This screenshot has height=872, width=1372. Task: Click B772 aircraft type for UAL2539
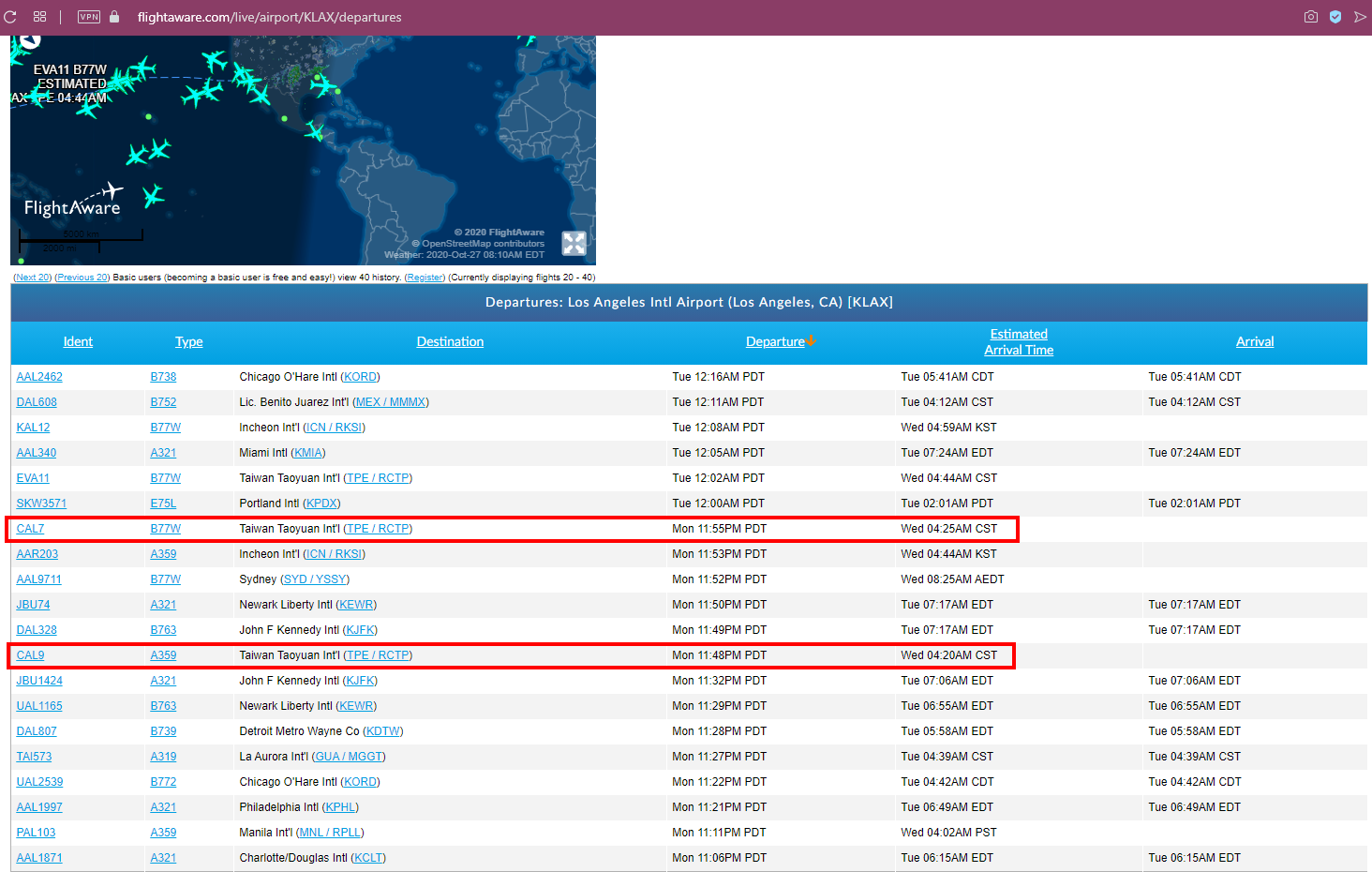tap(163, 782)
